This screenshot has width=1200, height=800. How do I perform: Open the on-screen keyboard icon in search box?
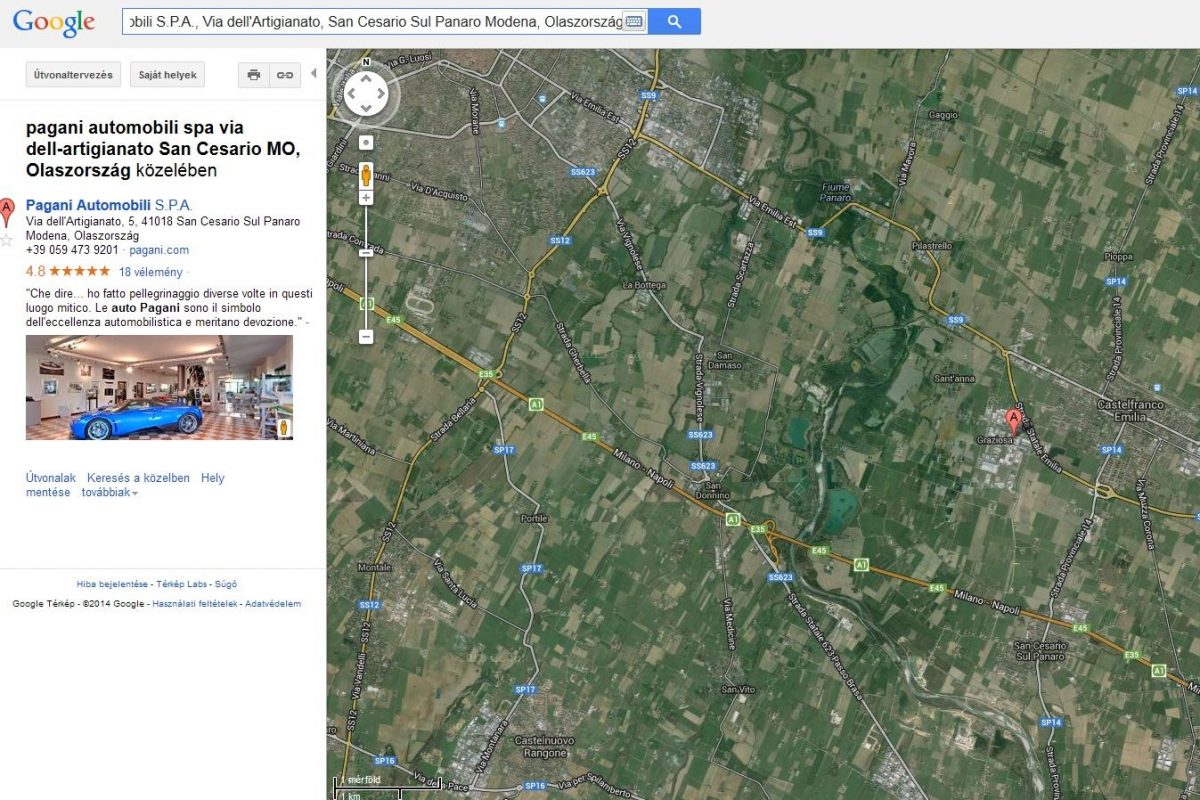633,21
